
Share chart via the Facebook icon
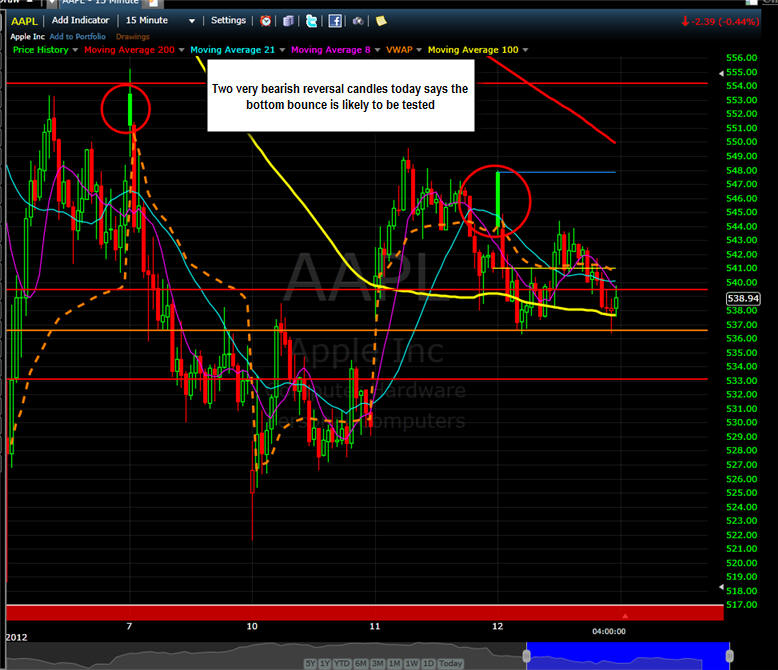tap(335, 20)
